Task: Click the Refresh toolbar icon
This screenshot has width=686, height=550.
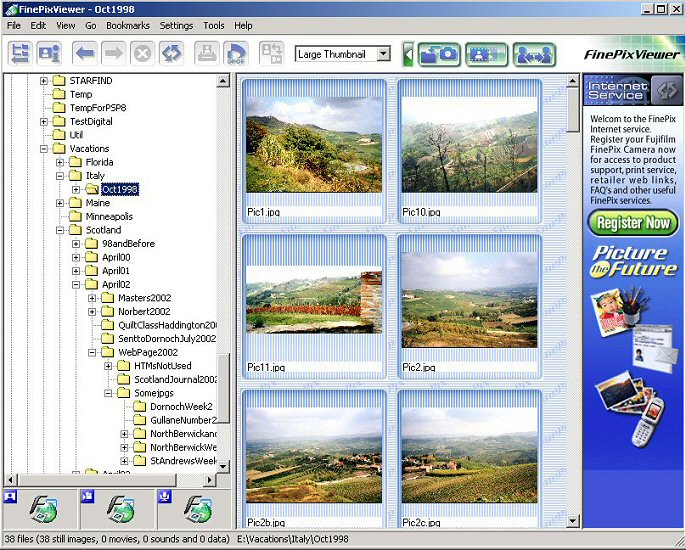Action: coord(171,54)
